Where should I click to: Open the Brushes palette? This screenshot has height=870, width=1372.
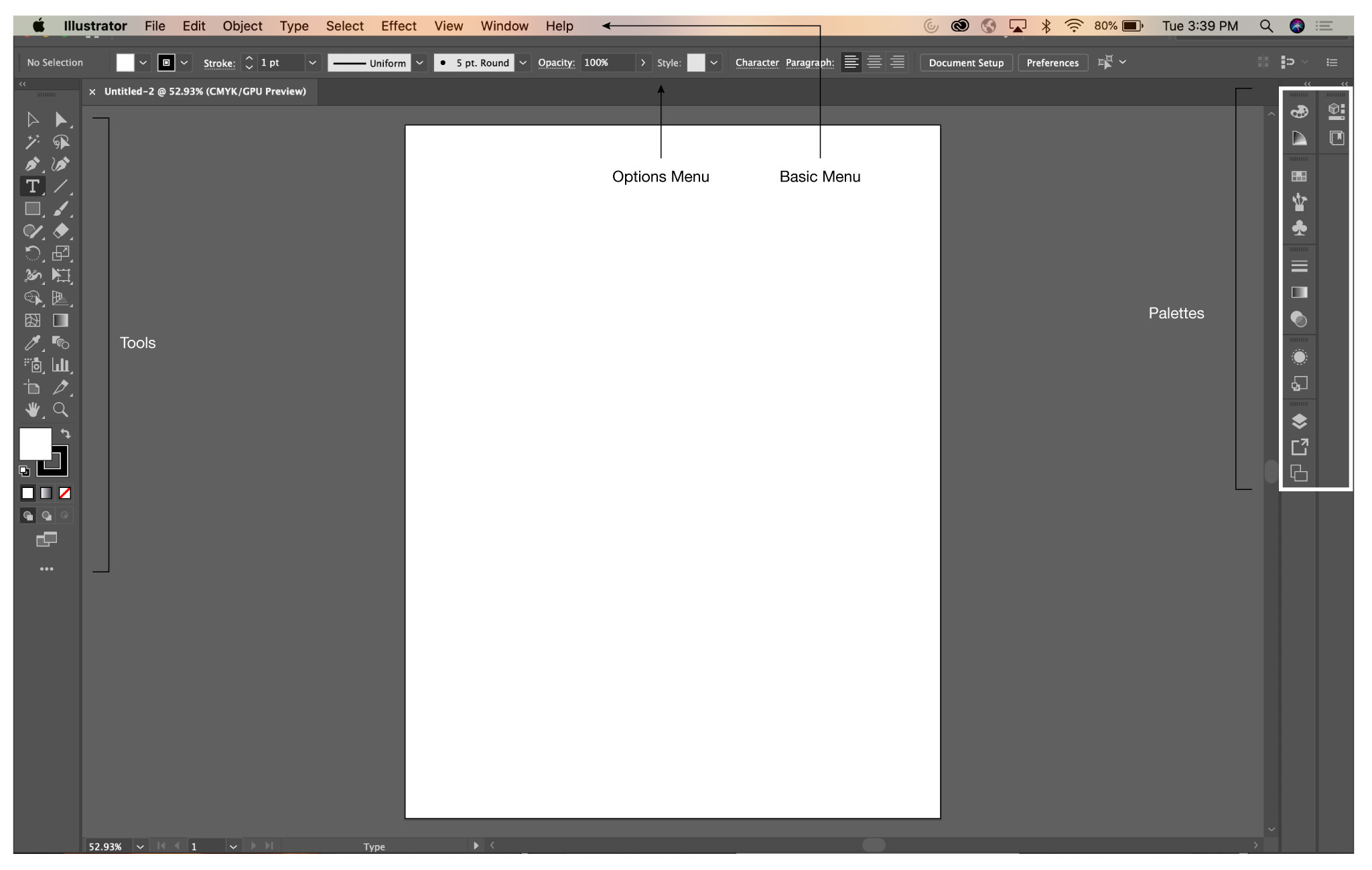1299,201
